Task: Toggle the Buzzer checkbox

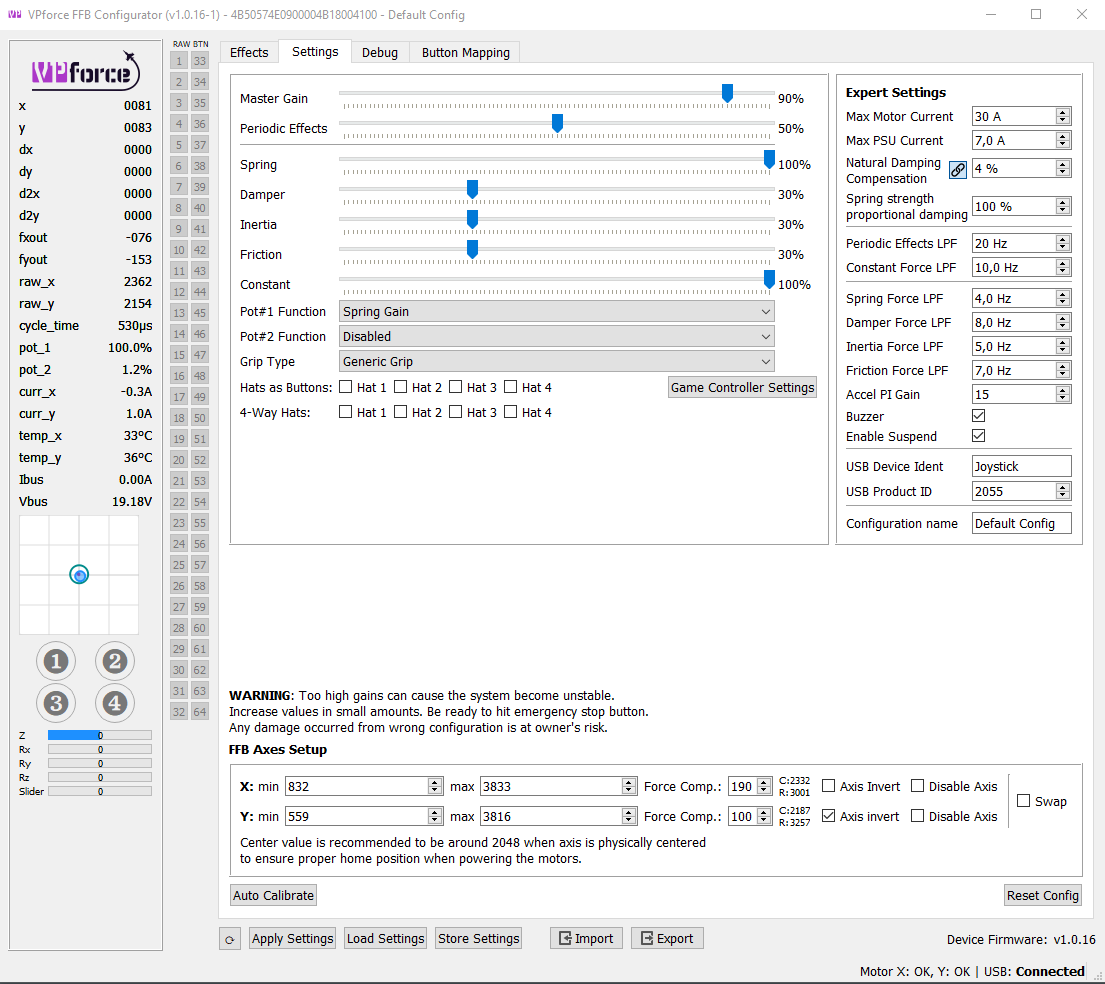Action: tap(979, 416)
